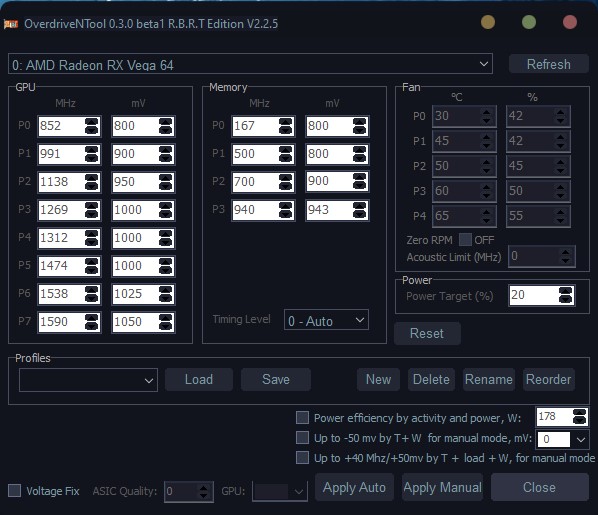
Task: Enable Power efficiency by activity and power
Action: pyautogui.click(x=302, y=417)
